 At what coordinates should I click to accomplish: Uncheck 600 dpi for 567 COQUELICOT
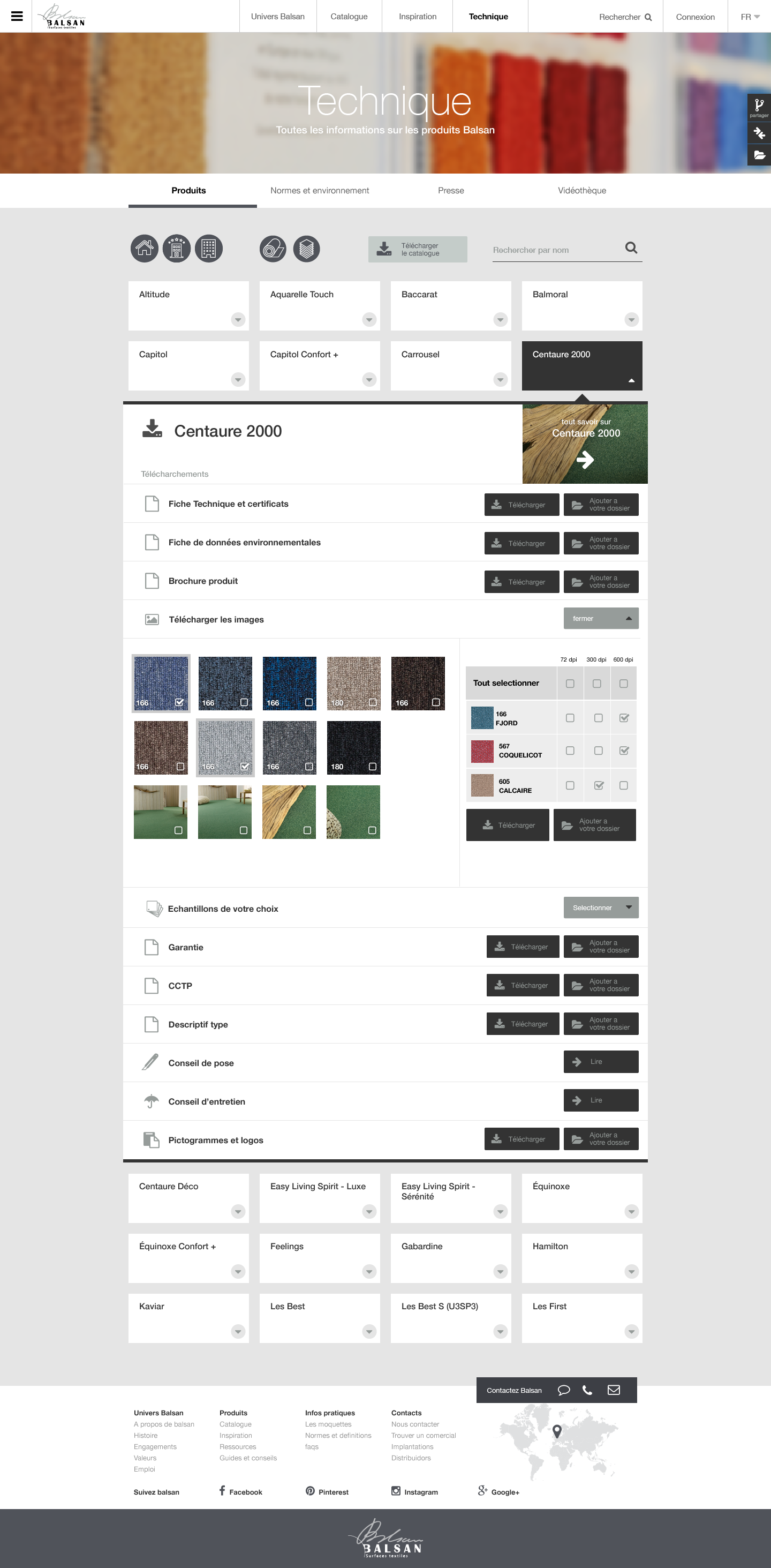pyautogui.click(x=624, y=751)
